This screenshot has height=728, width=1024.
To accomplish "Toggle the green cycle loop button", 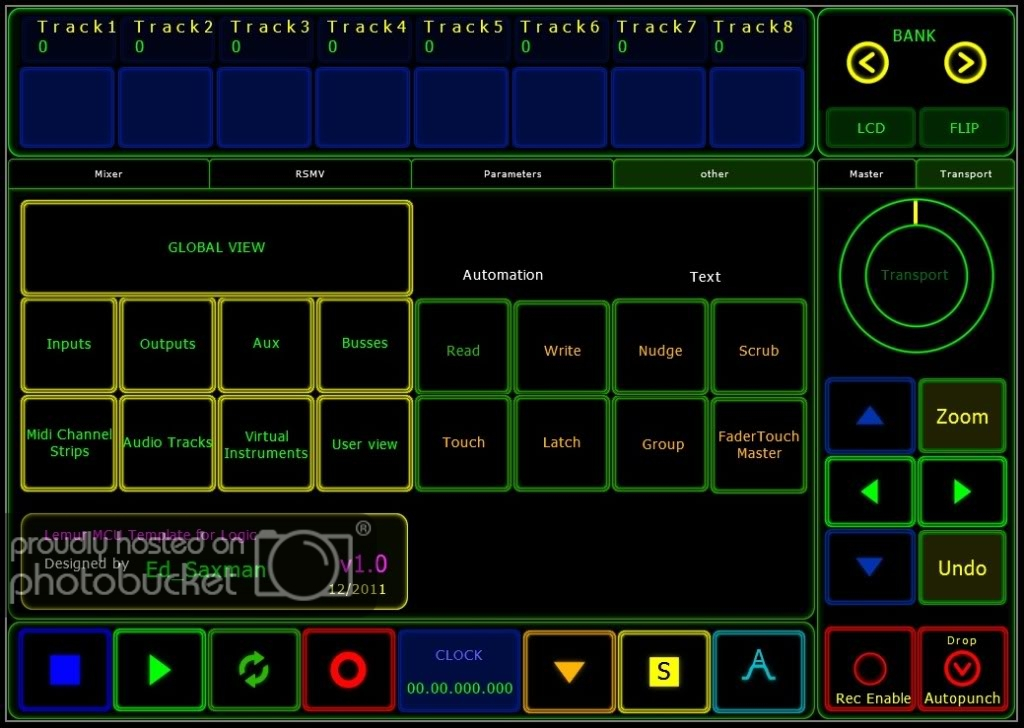I will point(254,670).
